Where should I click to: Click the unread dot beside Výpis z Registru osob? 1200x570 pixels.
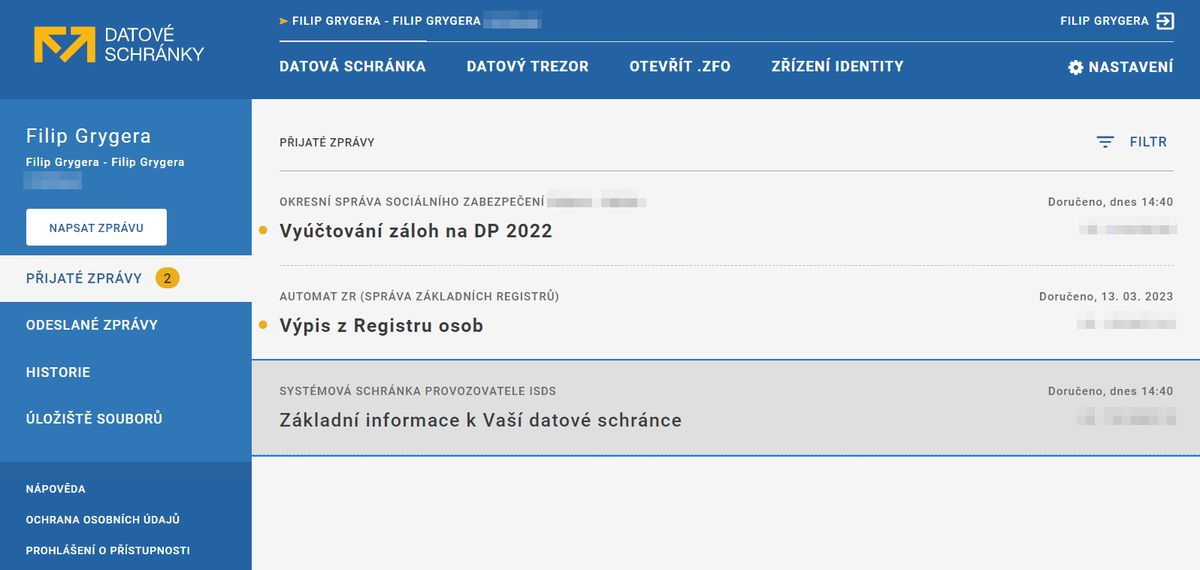tap(263, 325)
